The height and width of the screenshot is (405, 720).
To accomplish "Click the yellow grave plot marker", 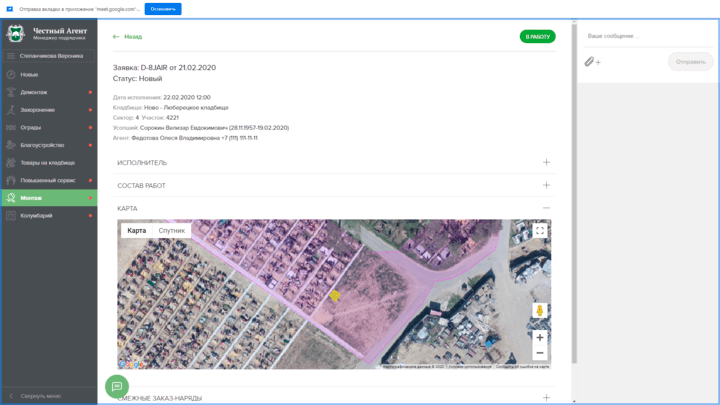I will 335,296.
